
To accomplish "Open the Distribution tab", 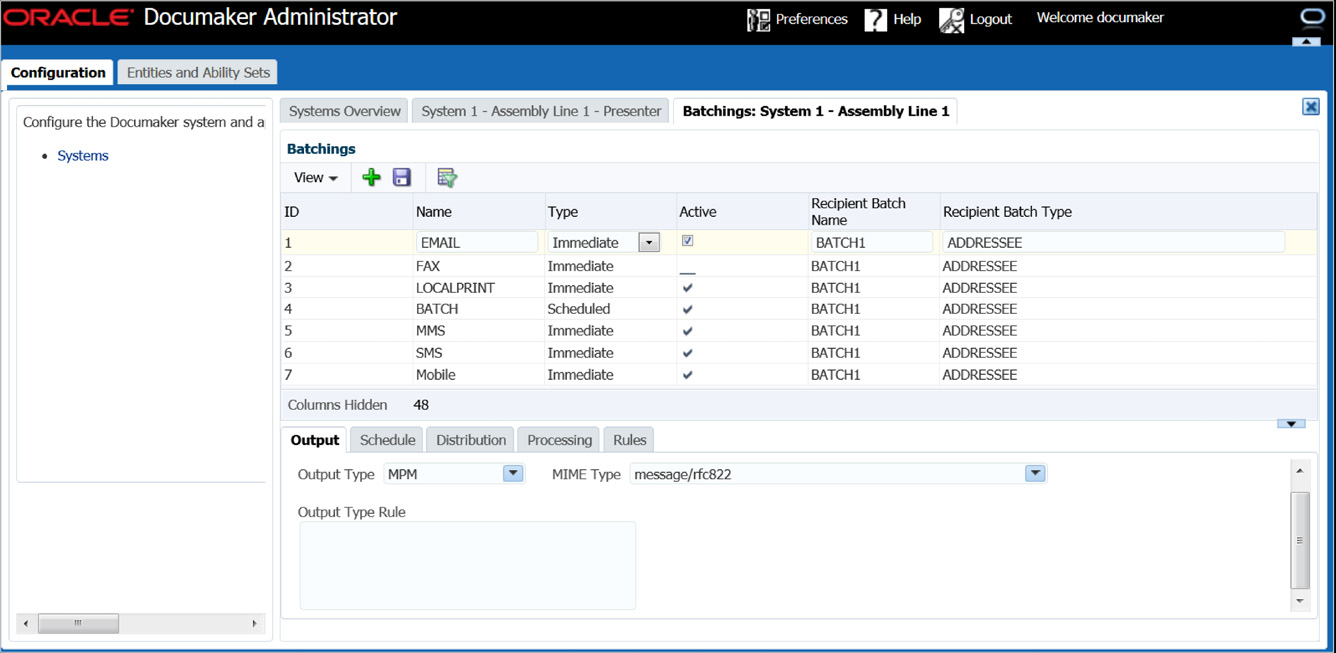I will point(470,439).
